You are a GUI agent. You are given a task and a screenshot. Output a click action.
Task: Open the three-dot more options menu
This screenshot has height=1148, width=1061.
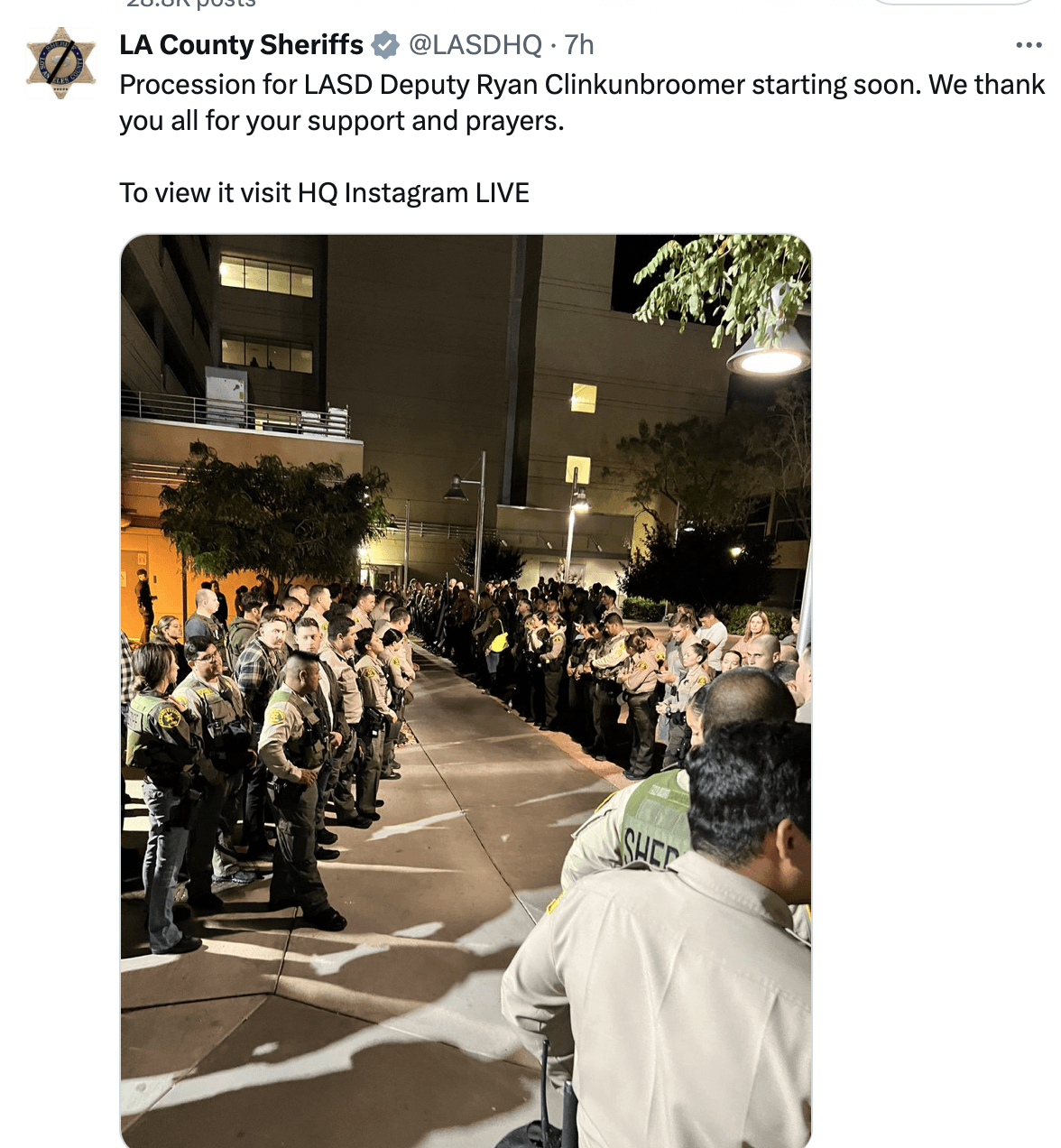tap(1029, 45)
